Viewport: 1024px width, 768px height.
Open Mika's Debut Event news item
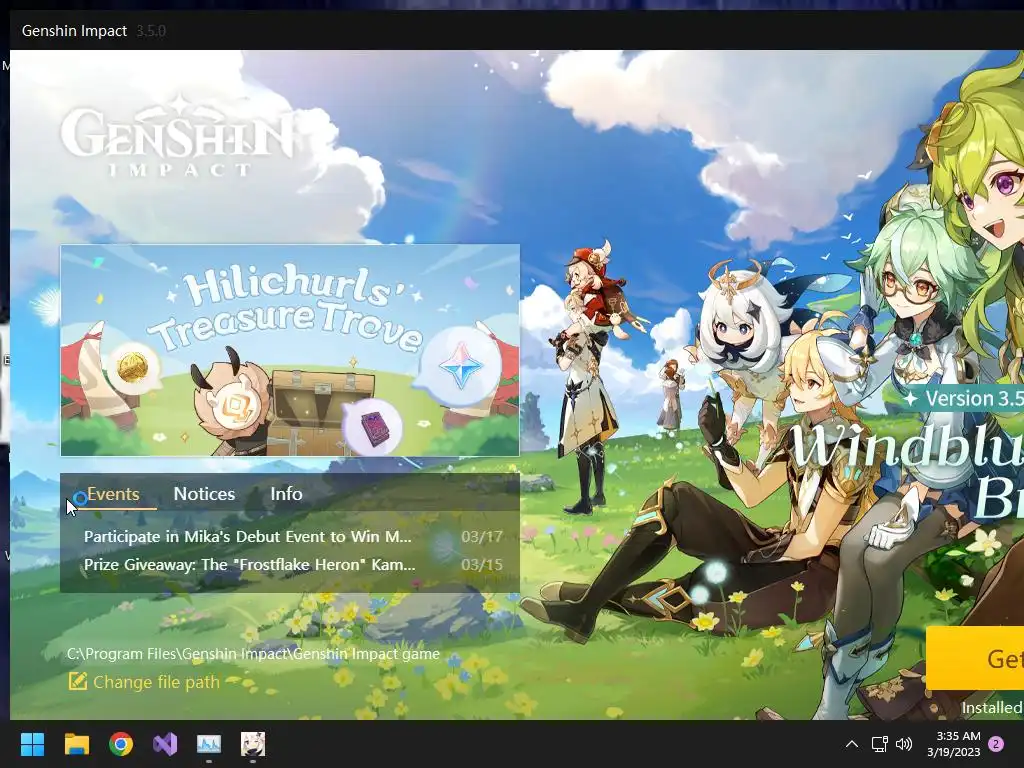[x=248, y=537]
